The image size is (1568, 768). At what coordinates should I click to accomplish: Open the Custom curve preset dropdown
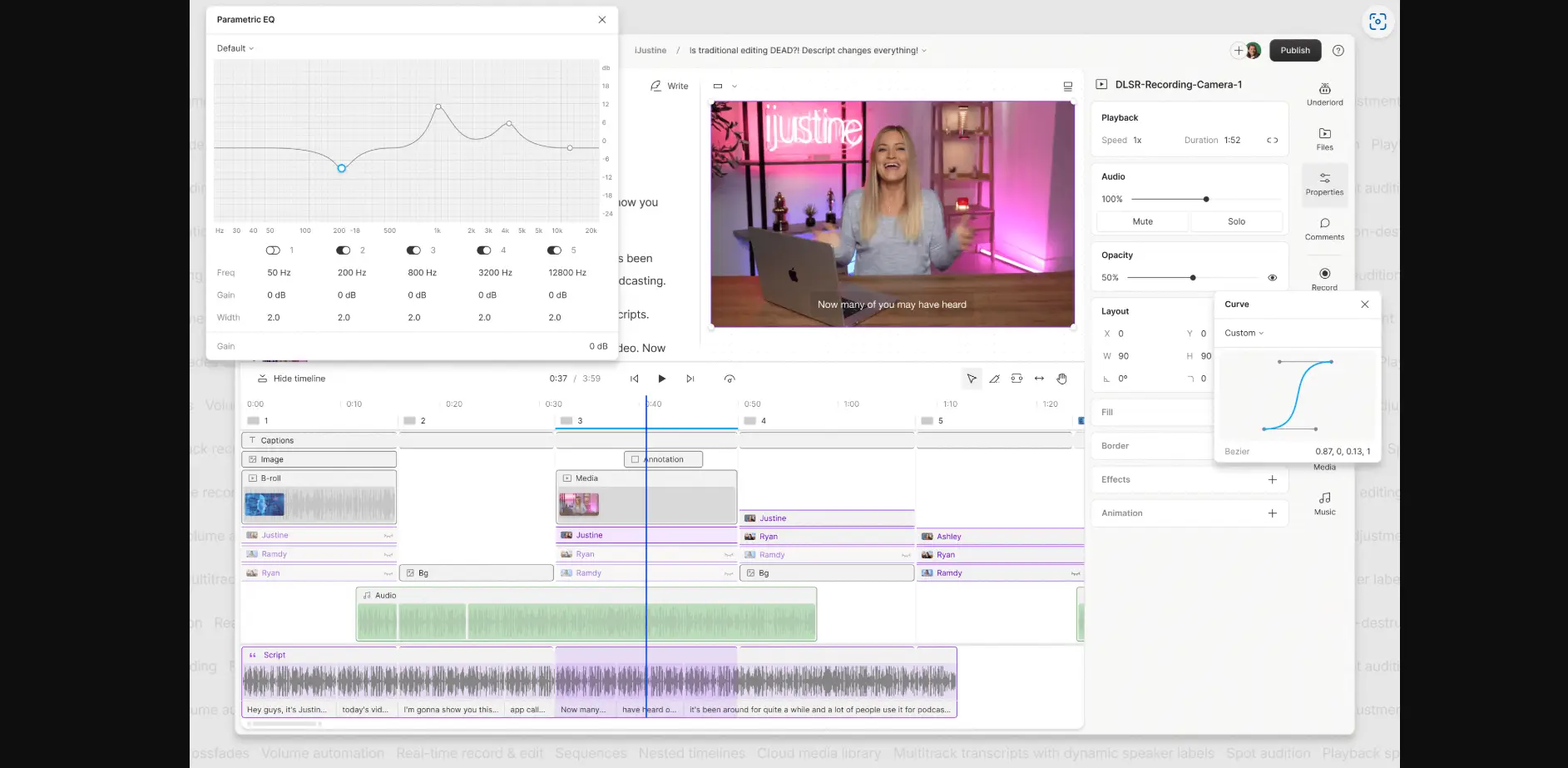(1244, 333)
